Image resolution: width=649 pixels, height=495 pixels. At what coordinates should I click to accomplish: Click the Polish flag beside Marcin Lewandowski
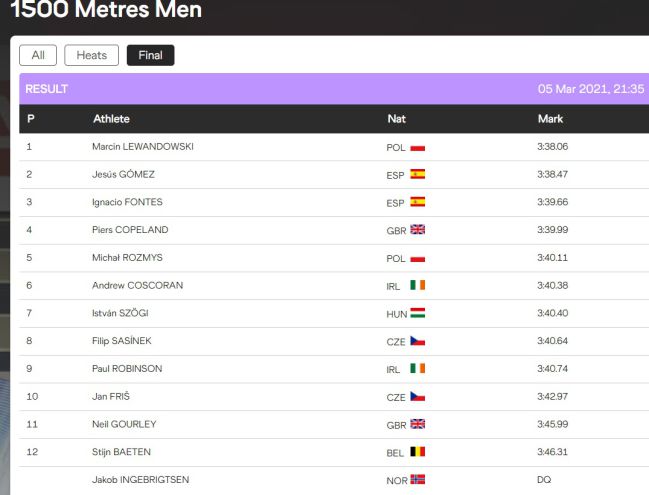[418, 148]
